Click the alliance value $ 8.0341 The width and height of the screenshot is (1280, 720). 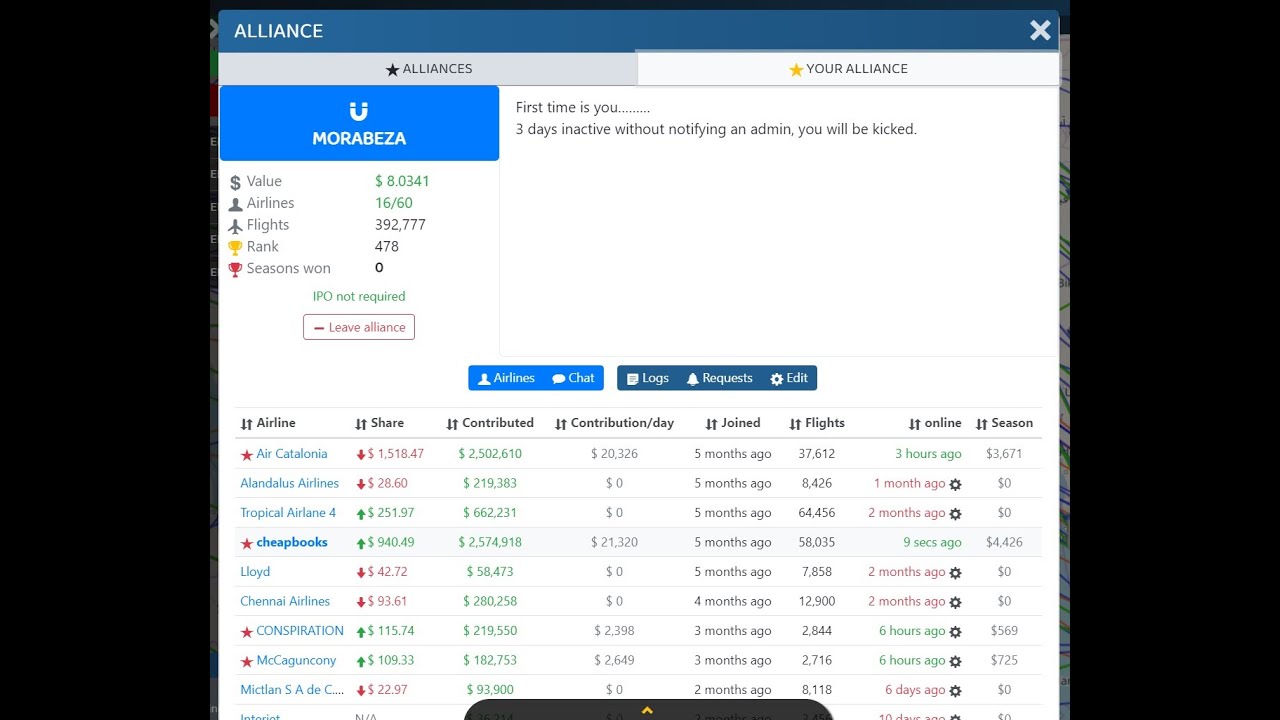point(402,181)
